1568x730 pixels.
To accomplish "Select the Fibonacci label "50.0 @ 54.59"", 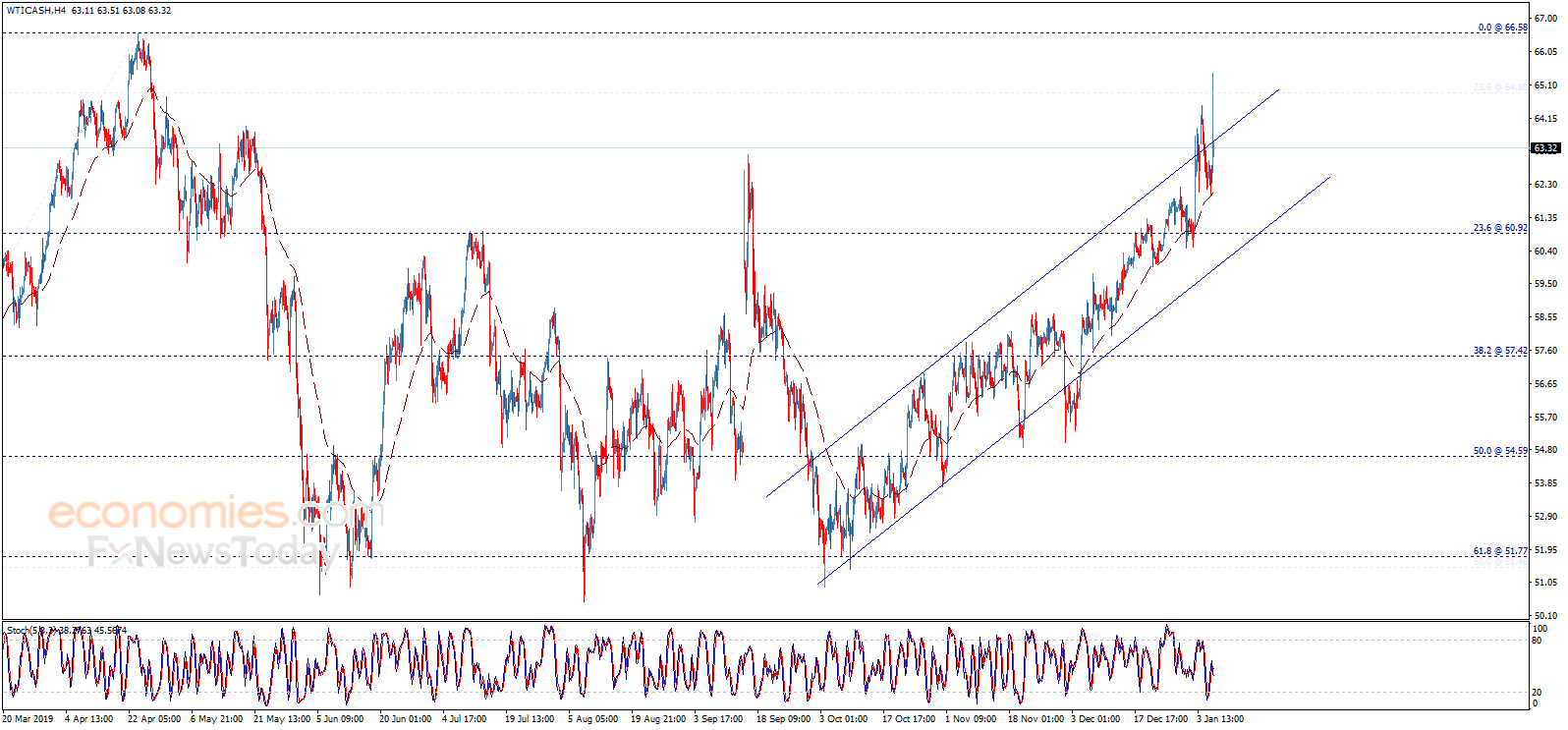I will click(1500, 451).
